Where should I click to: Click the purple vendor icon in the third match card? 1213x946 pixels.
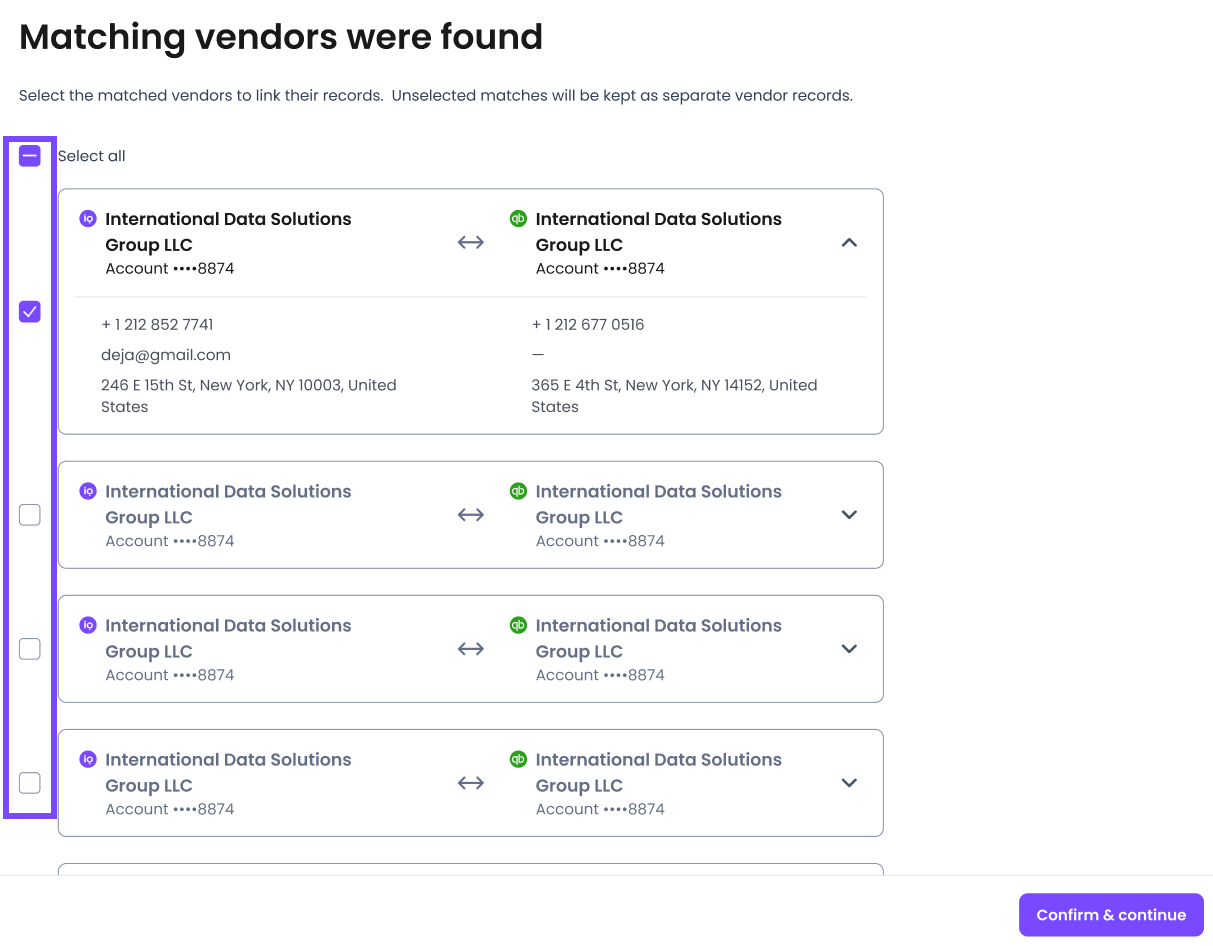88,625
